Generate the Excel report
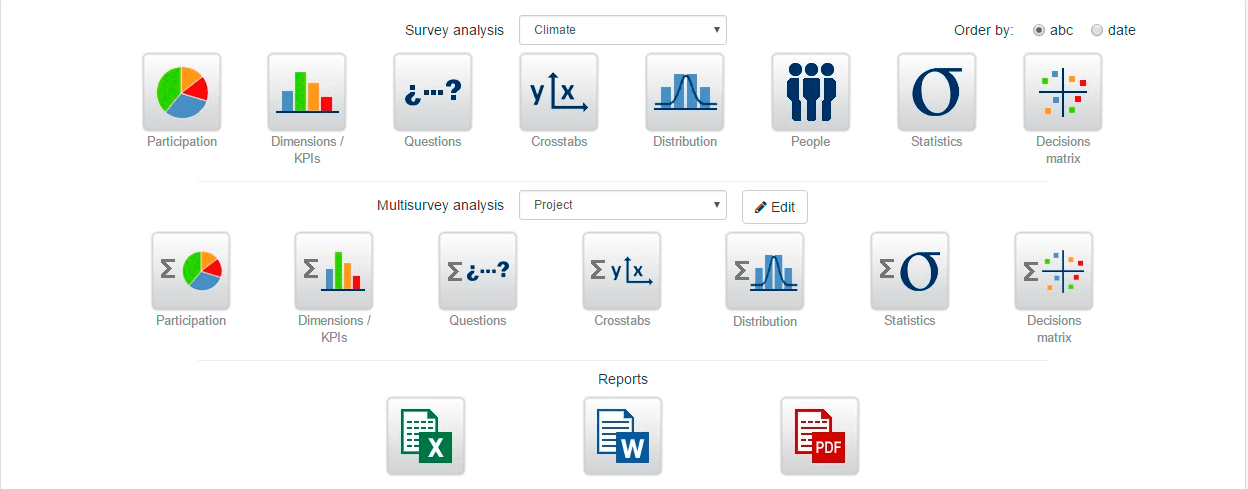Viewport: 1248px width, 489px height. pos(426,436)
